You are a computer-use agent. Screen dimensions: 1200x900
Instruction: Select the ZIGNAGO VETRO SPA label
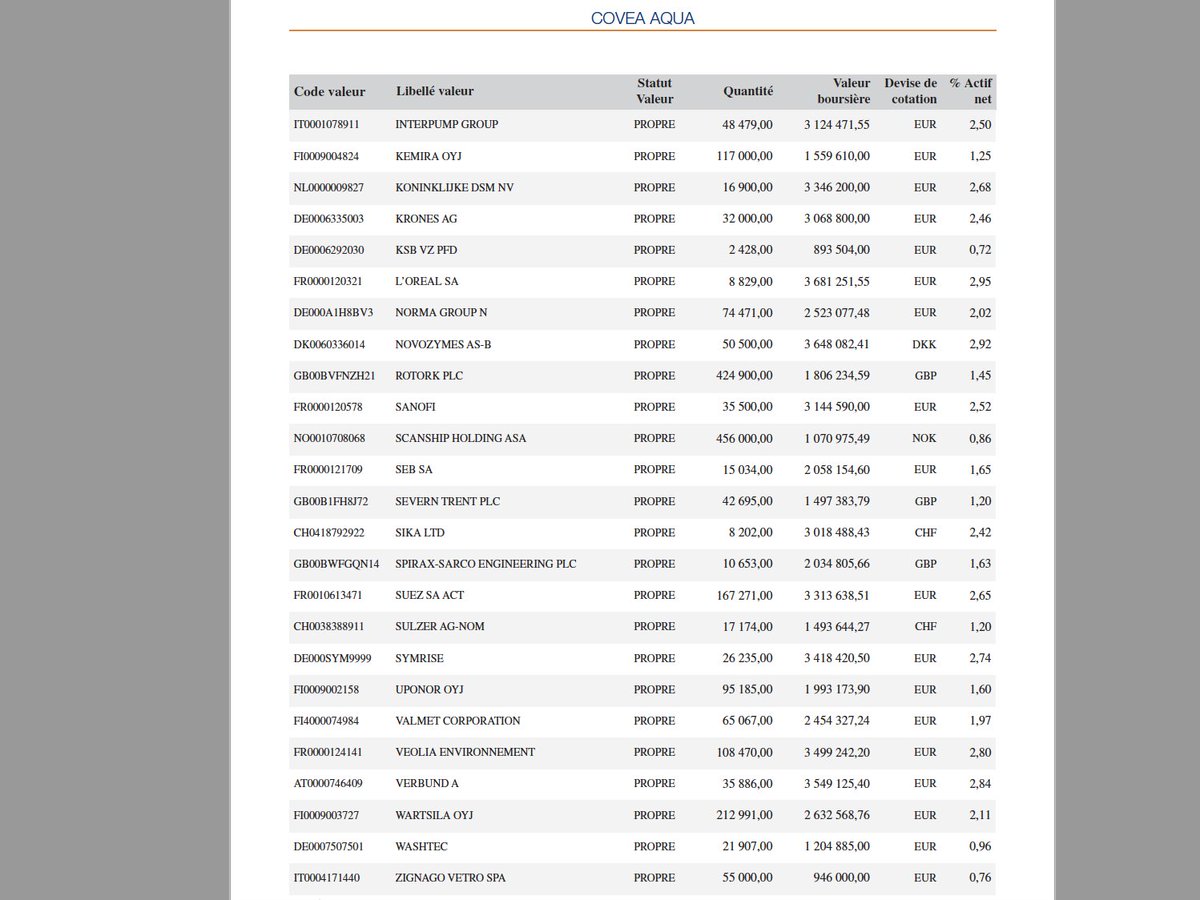451,878
